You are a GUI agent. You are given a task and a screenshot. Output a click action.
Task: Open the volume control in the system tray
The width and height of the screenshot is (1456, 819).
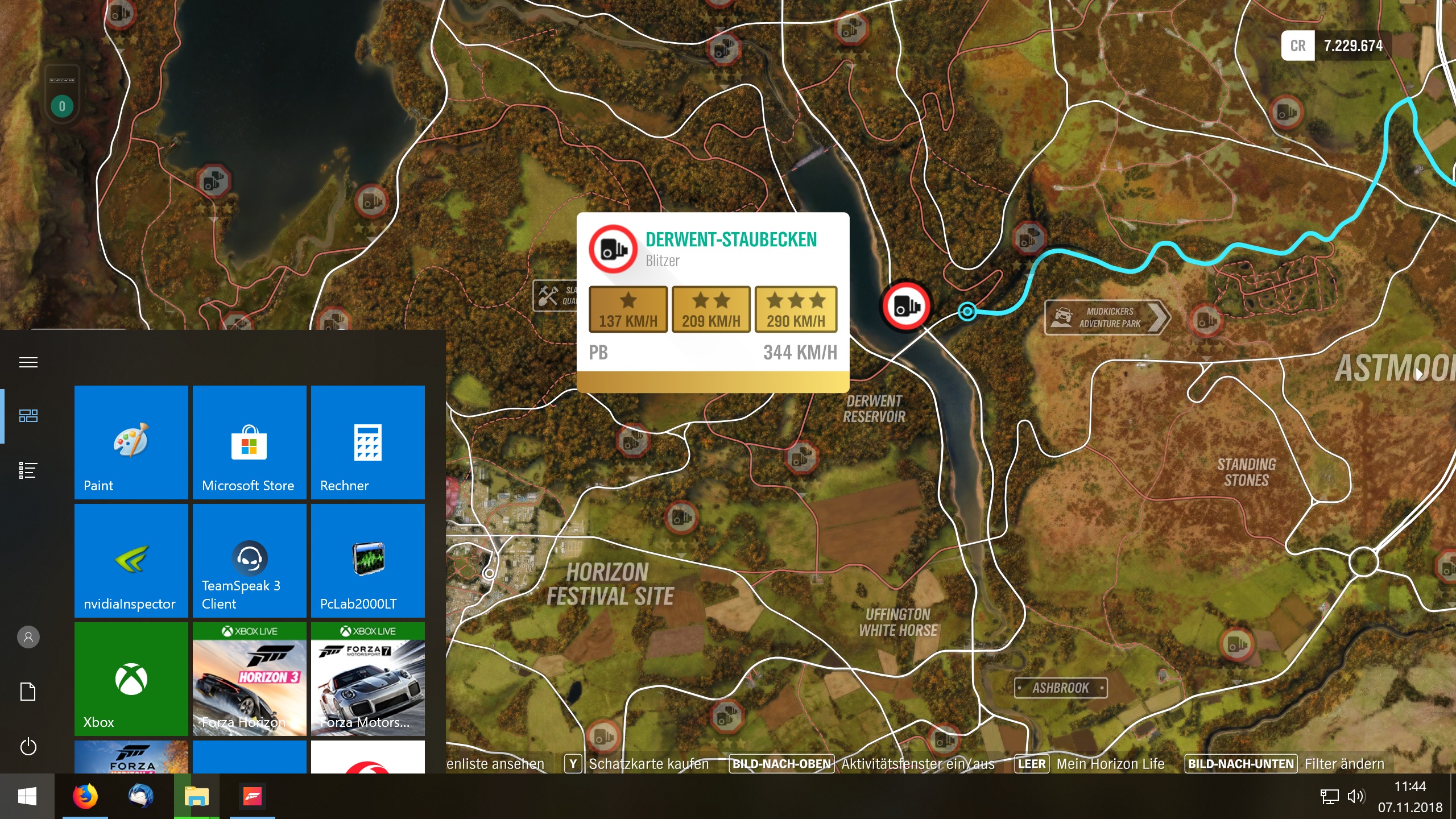pyautogui.click(x=1355, y=796)
